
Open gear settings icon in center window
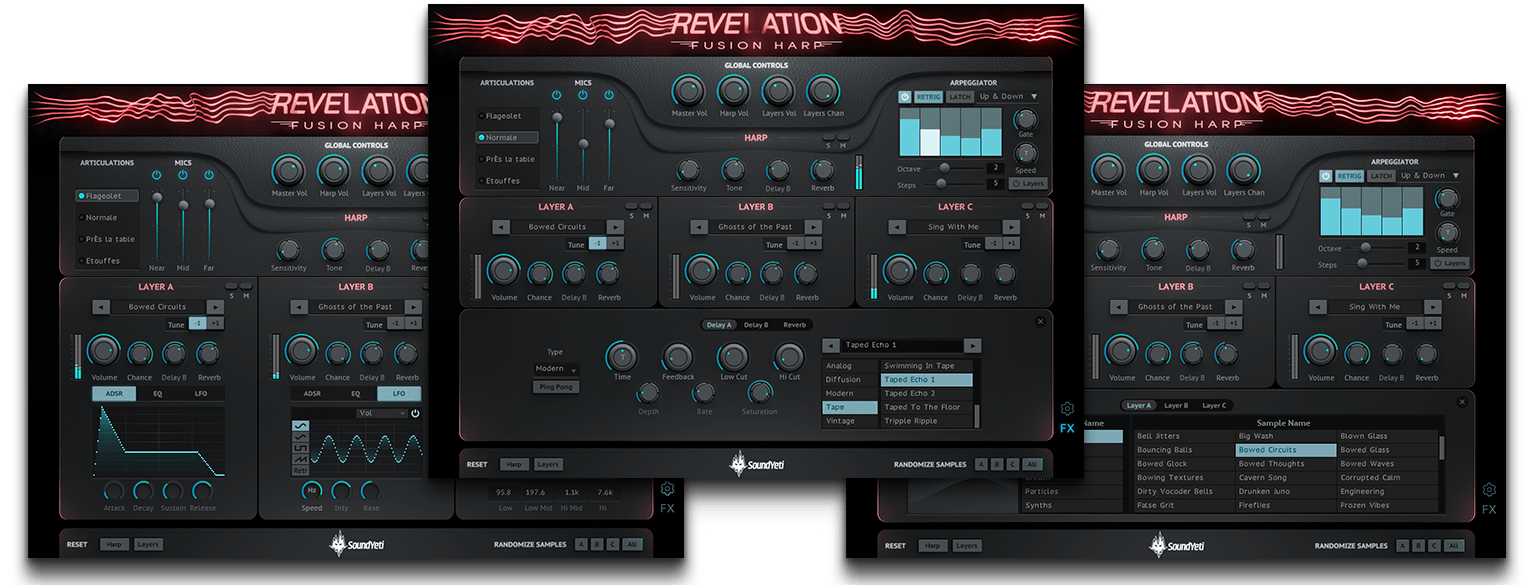1067,409
